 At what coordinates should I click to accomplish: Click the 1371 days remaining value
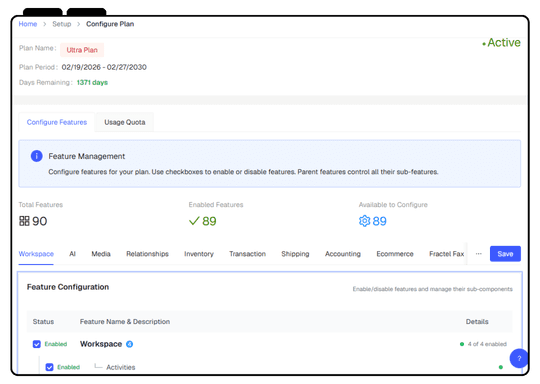tap(92, 82)
